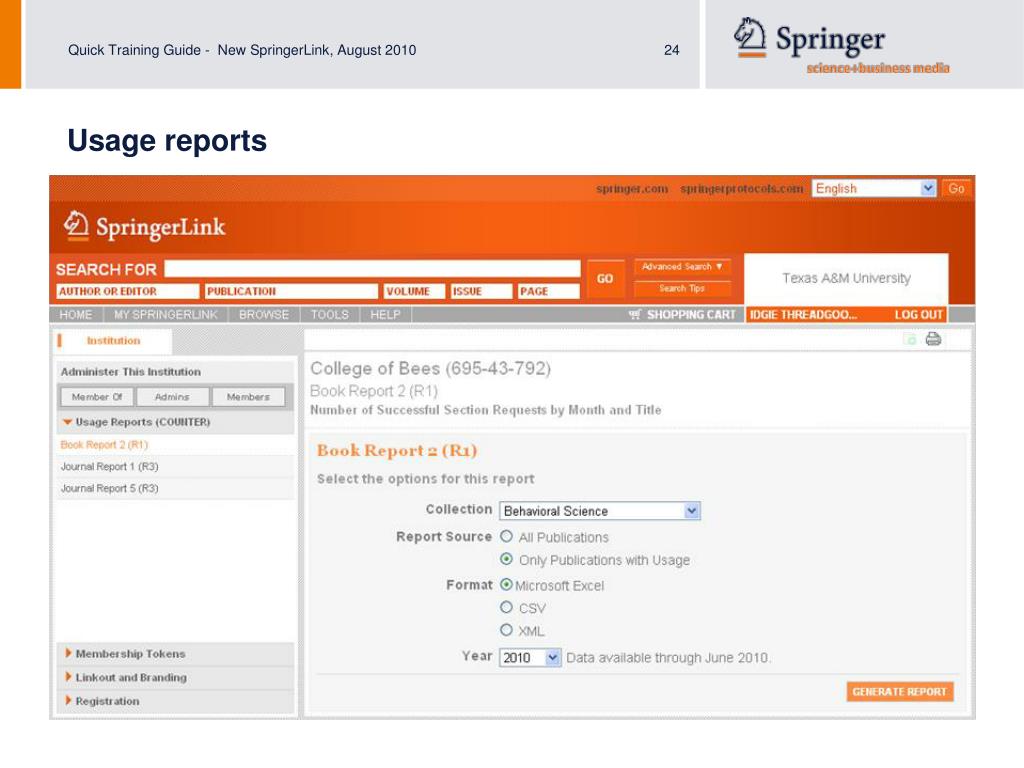Click Texas A&M University text
Image resolution: width=1024 pixels, height=768 pixels.
(846, 278)
